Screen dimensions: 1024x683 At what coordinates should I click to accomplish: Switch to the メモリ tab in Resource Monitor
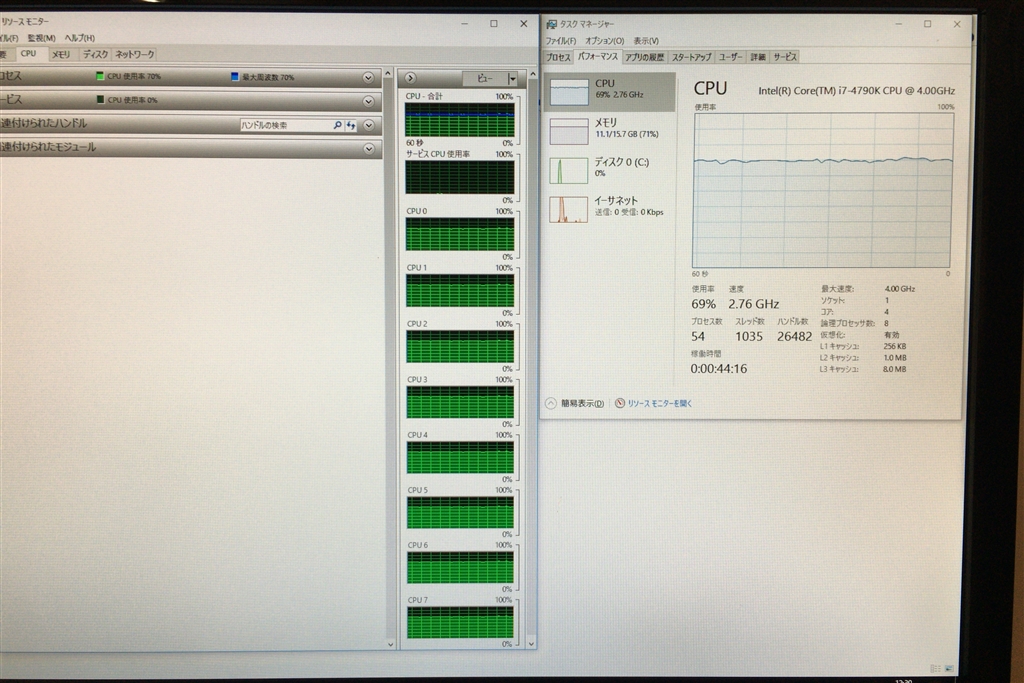pyautogui.click(x=61, y=55)
